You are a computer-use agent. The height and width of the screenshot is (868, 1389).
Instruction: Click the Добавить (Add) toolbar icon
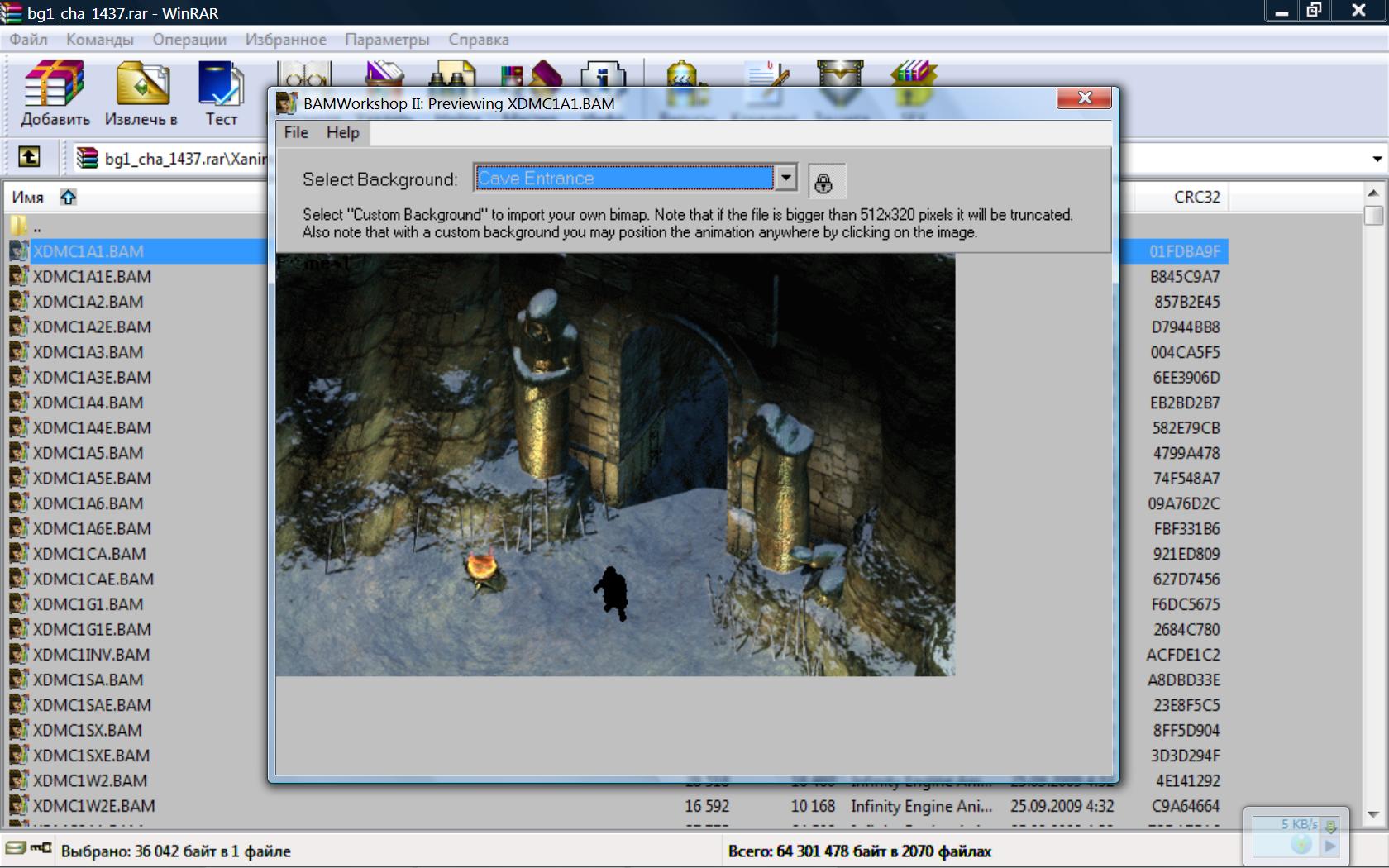(x=55, y=93)
